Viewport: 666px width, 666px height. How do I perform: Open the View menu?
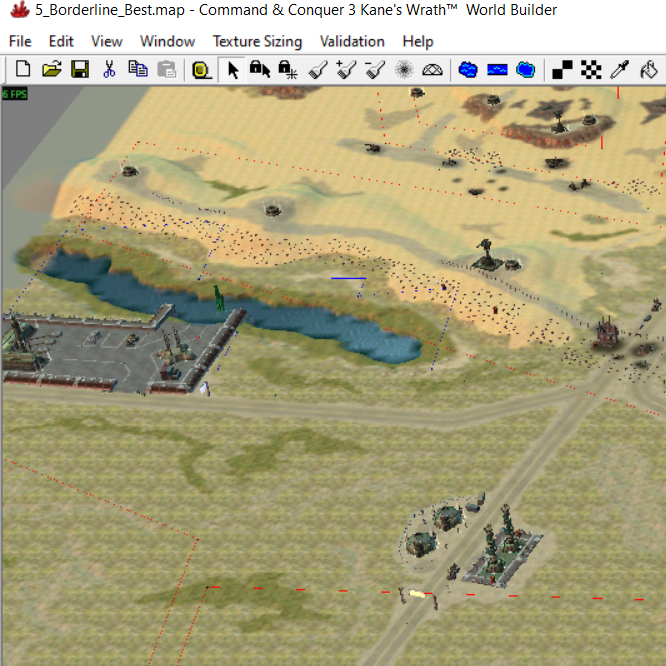(107, 41)
